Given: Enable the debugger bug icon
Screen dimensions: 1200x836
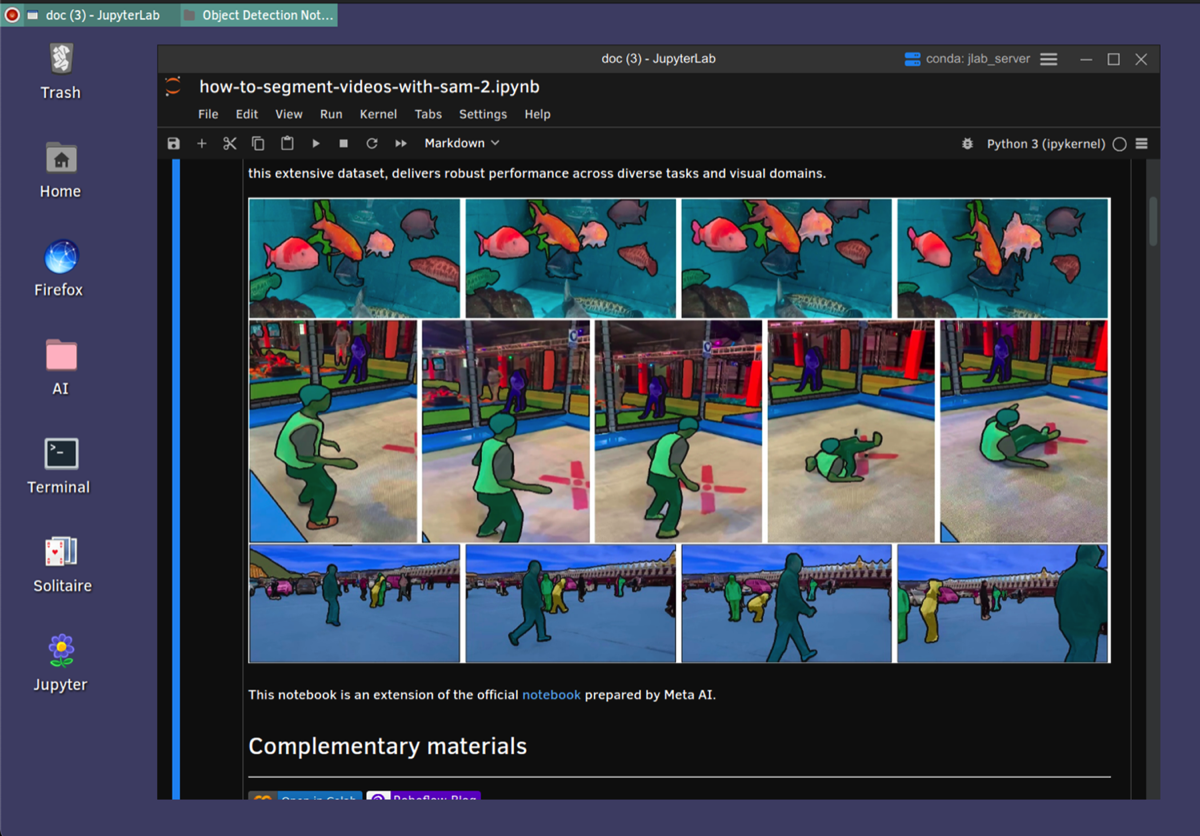Looking at the screenshot, I should [967, 144].
